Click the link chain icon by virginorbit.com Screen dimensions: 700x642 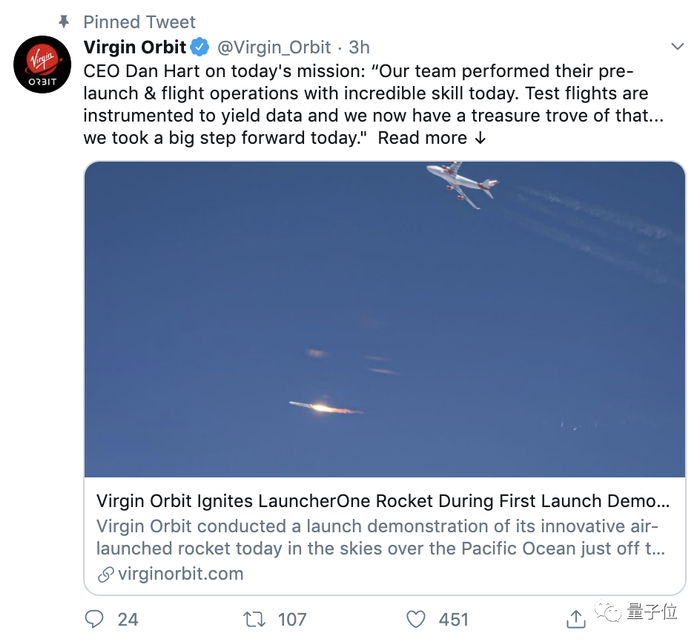pyautogui.click(x=106, y=575)
